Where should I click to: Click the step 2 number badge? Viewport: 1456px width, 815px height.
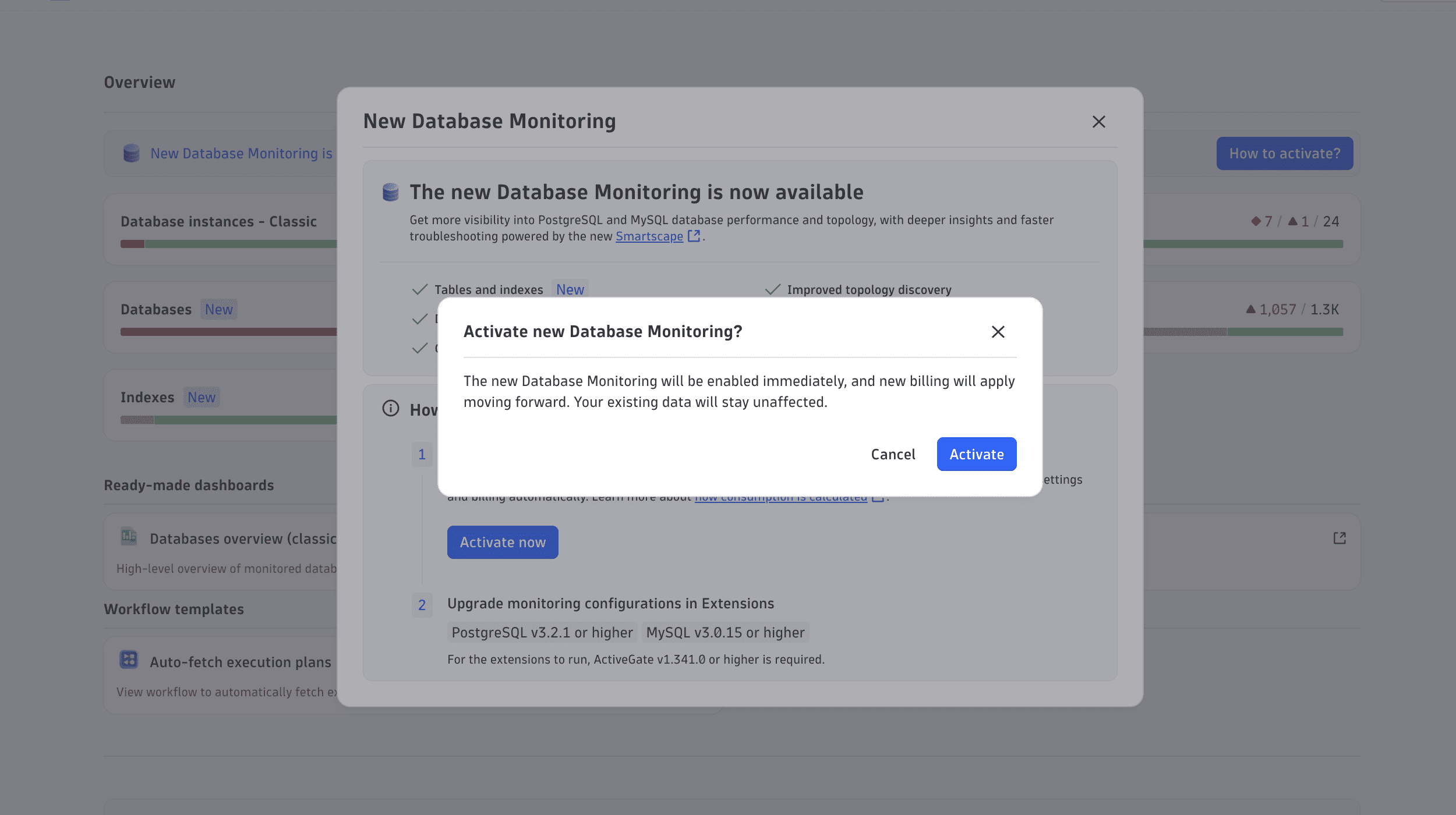(422, 605)
